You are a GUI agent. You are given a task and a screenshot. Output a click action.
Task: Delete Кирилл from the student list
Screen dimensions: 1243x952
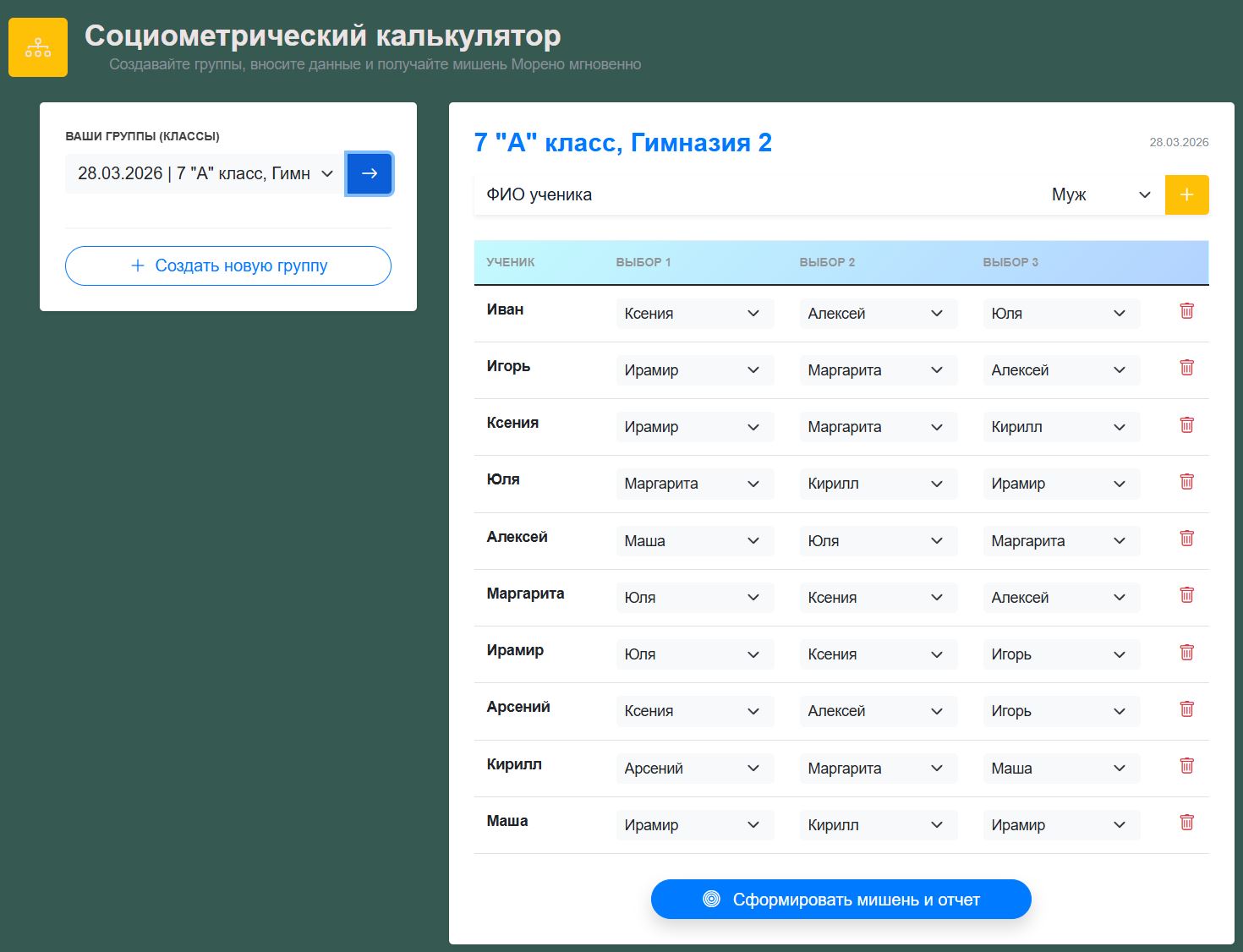point(1186,766)
